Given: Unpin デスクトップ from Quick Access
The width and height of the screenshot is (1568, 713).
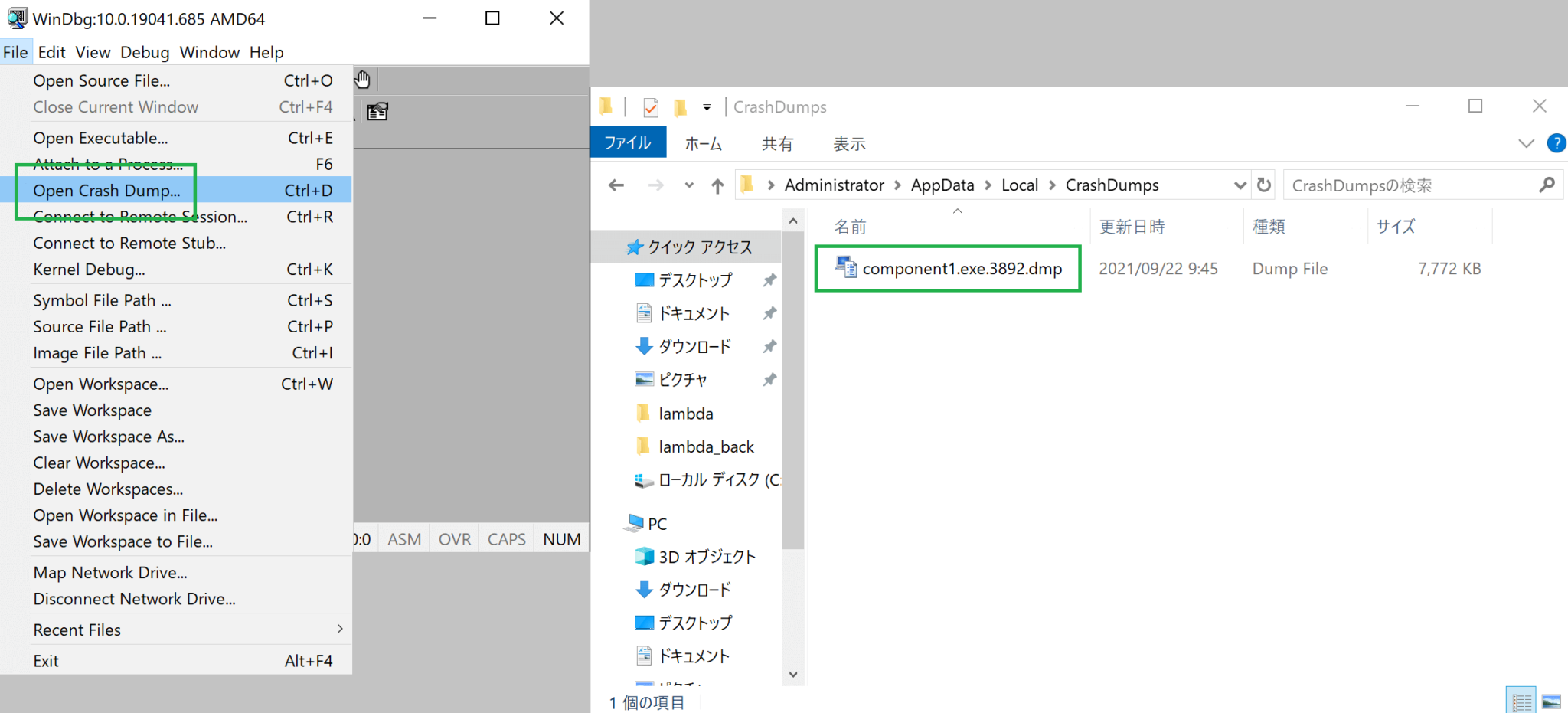Looking at the screenshot, I should [769, 280].
